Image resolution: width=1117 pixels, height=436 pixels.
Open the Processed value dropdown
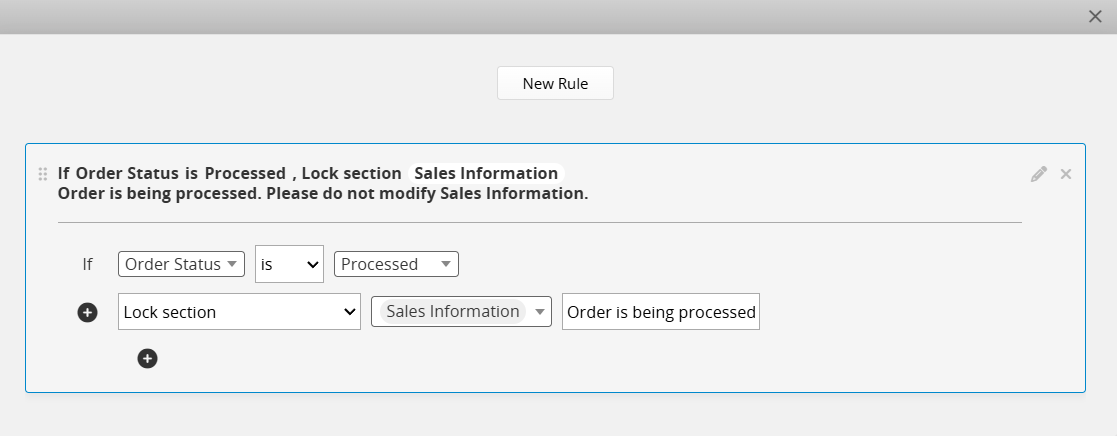(x=396, y=264)
